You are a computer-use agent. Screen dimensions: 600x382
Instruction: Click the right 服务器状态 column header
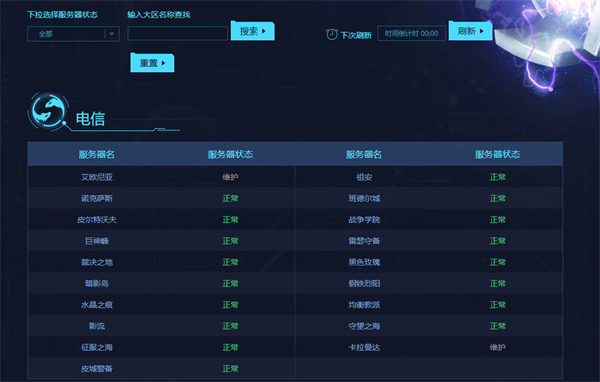[x=497, y=154]
